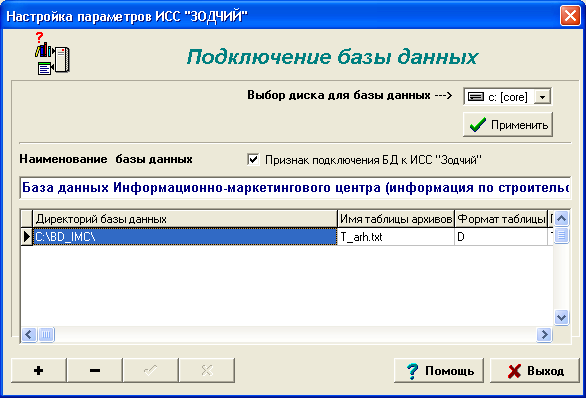Click the Применить button
The height and width of the screenshot is (398, 586).
[508, 125]
